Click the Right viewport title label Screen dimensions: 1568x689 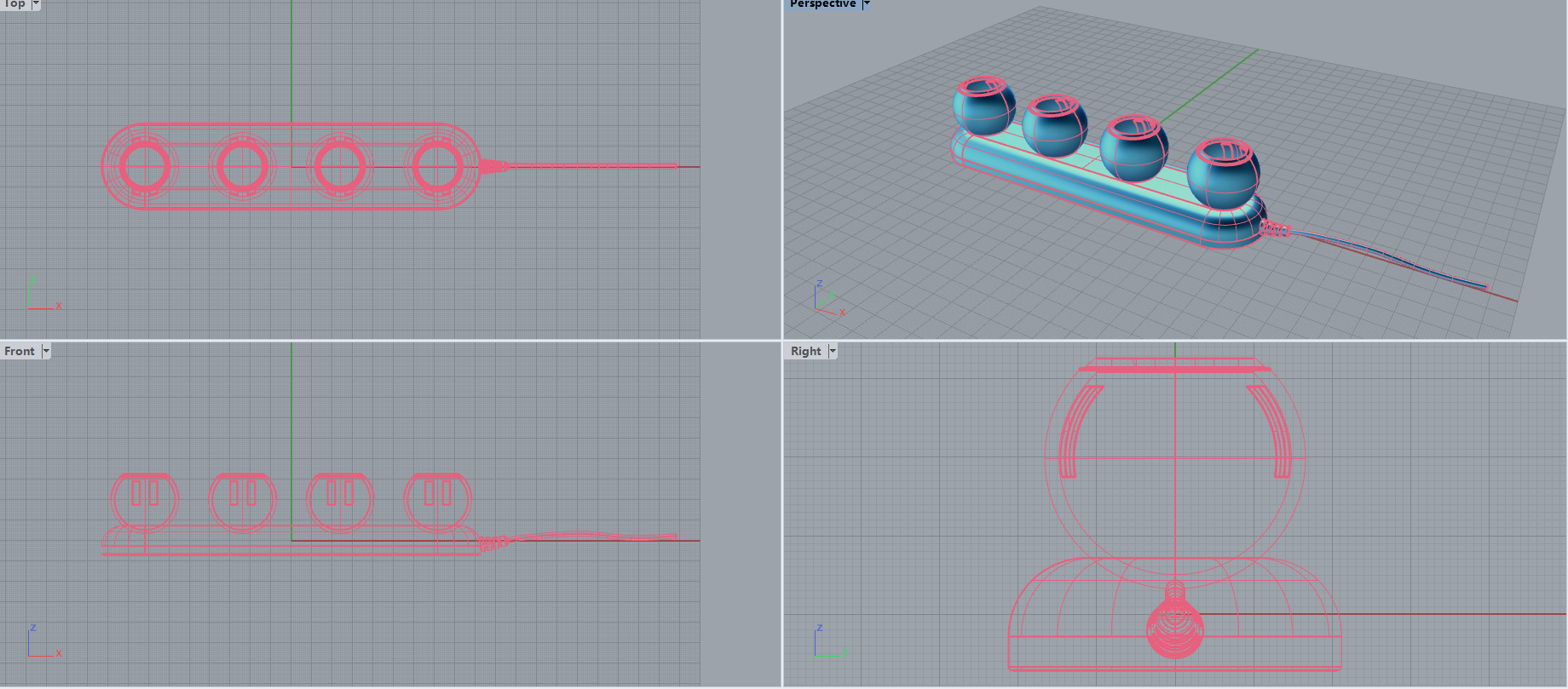pyautogui.click(x=805, y=351)
